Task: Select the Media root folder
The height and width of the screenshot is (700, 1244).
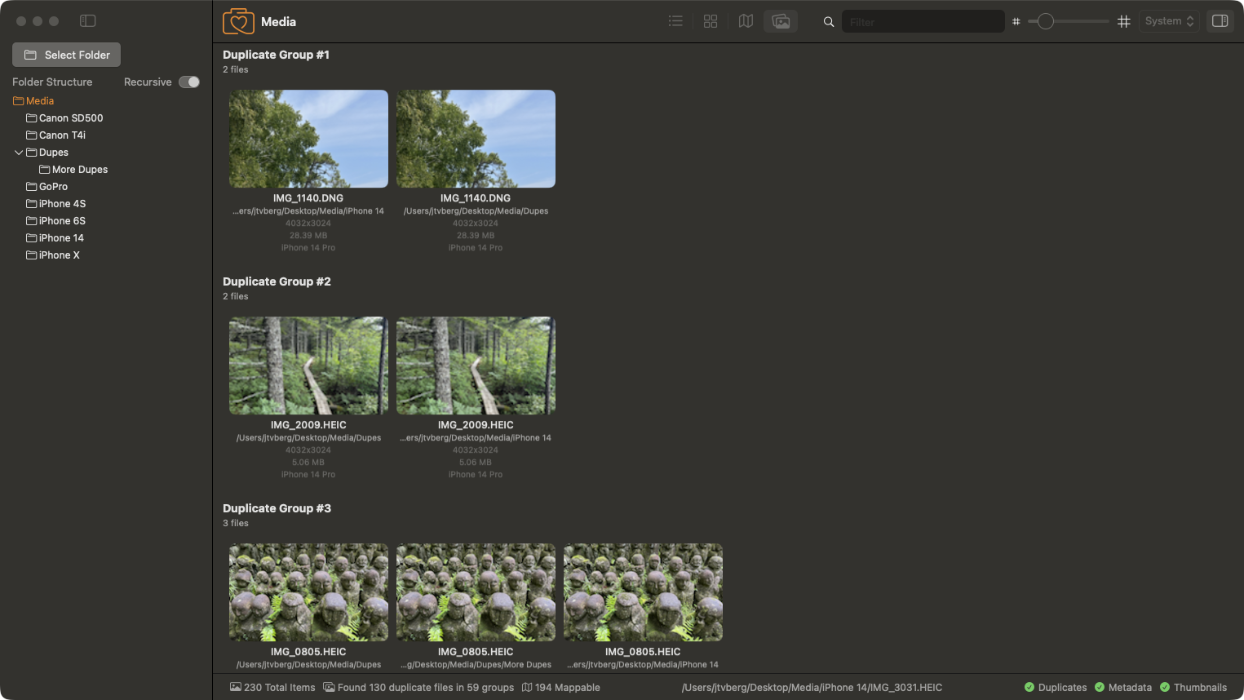Action: tap(41, 100)
